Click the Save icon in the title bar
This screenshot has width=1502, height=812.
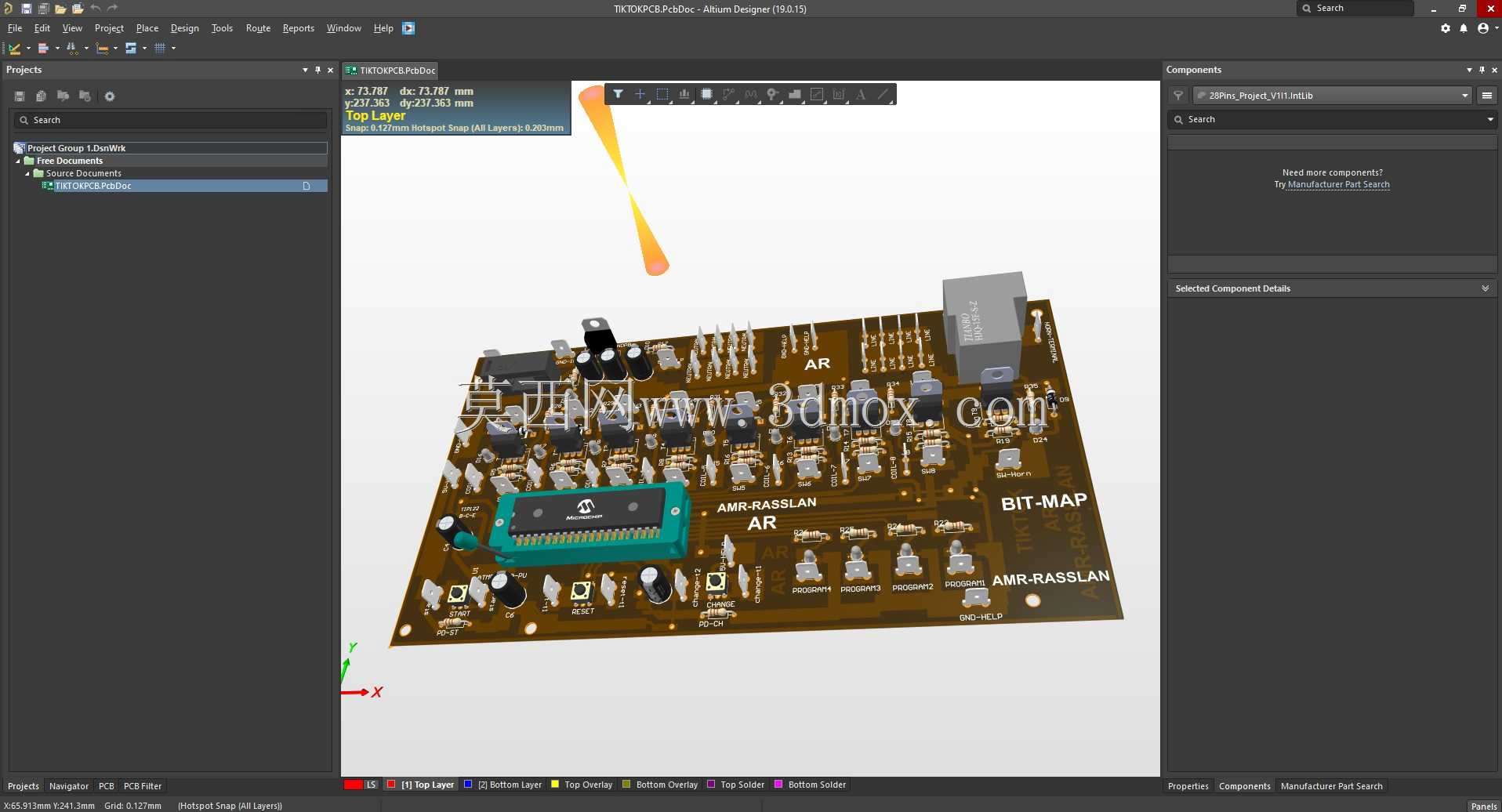click(26, 9)
